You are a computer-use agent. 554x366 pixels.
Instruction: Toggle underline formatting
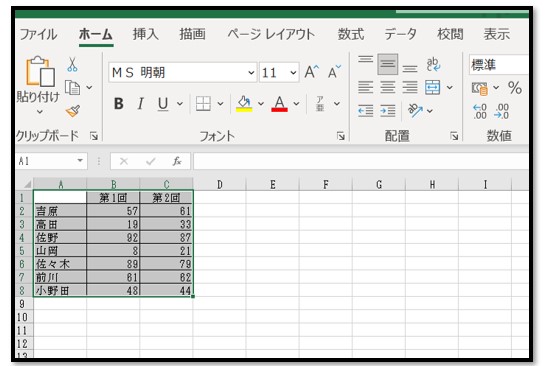pyautogui.click(x=163, y=104)
